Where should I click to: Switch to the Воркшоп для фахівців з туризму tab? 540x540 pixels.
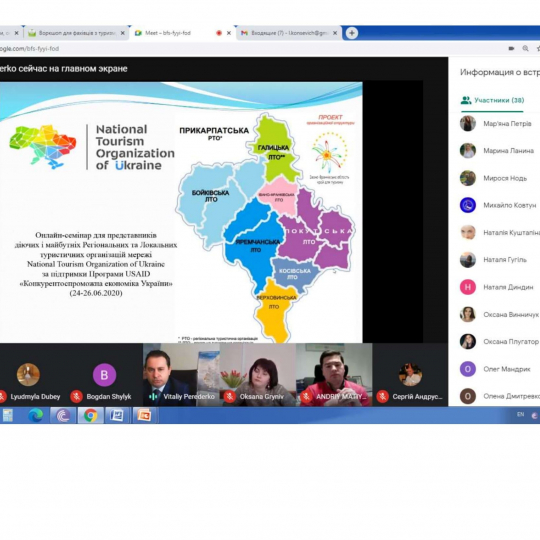[76, 33]
